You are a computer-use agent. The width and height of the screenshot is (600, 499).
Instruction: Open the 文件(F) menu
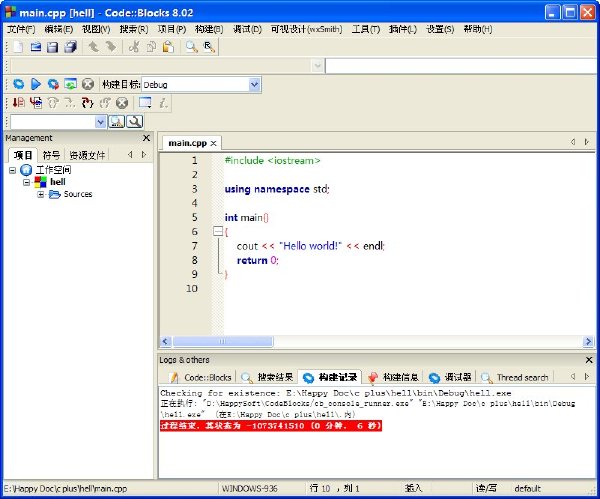pyautogui.click(x=21, y=29)
